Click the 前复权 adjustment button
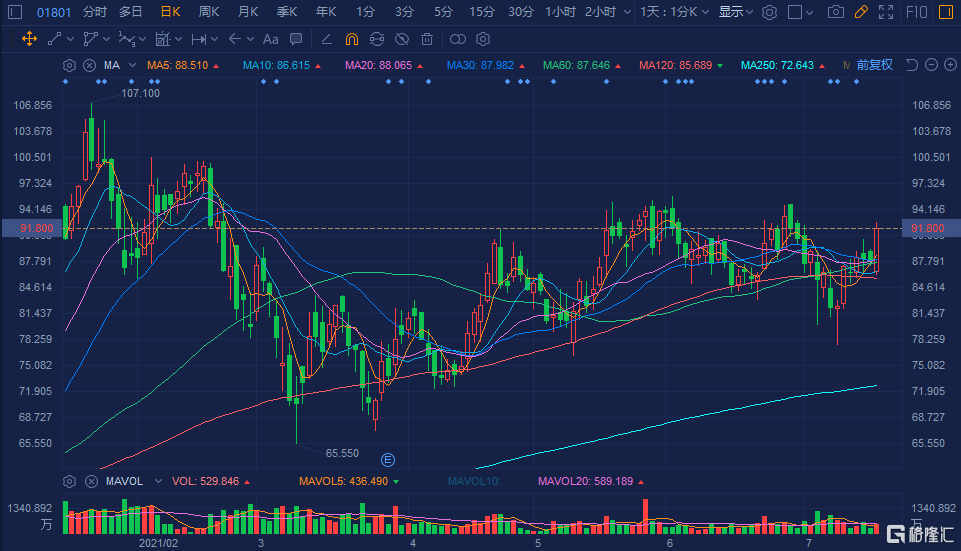 874,65
